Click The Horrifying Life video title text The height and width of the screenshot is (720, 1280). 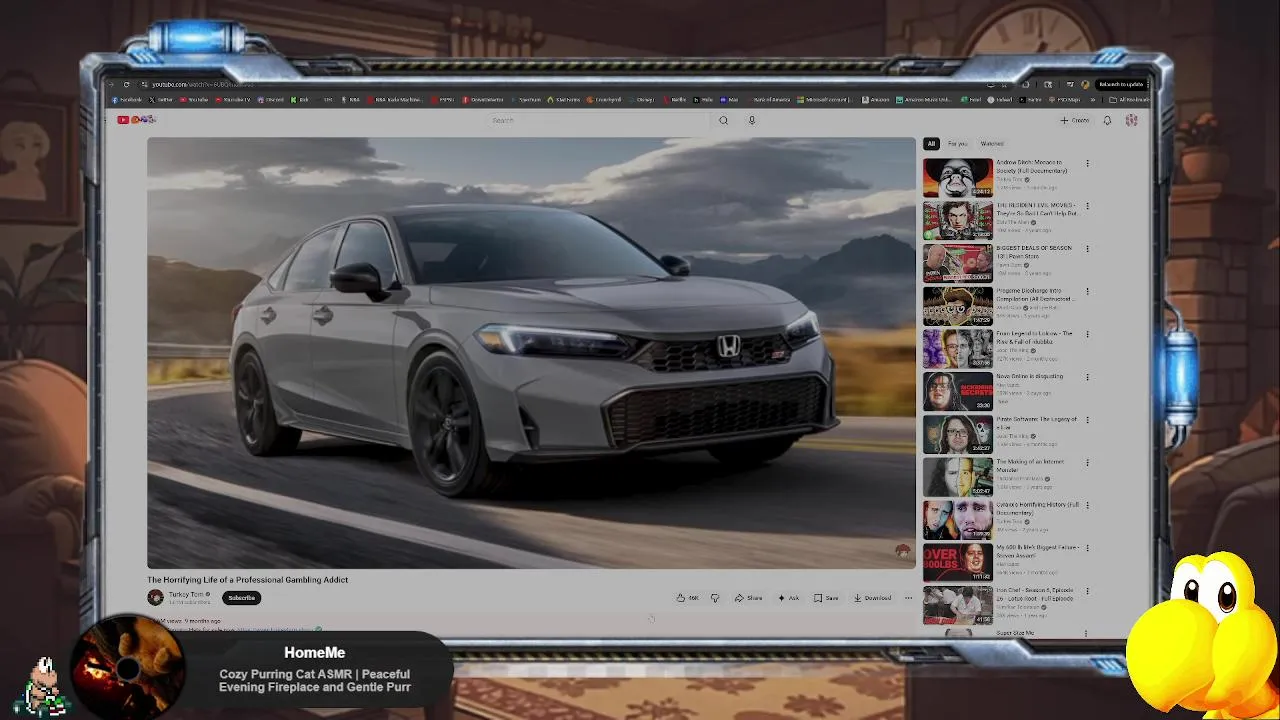tap(247, 580)
